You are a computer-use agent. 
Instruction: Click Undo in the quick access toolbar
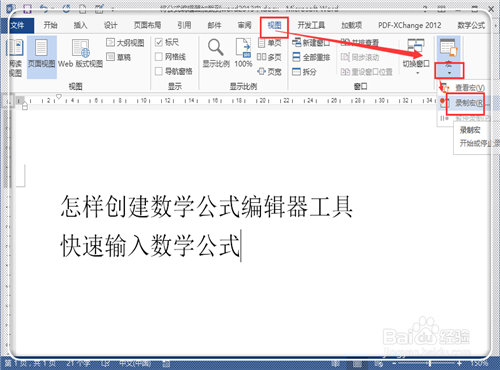pyautogui.click(x=44, y=8)
